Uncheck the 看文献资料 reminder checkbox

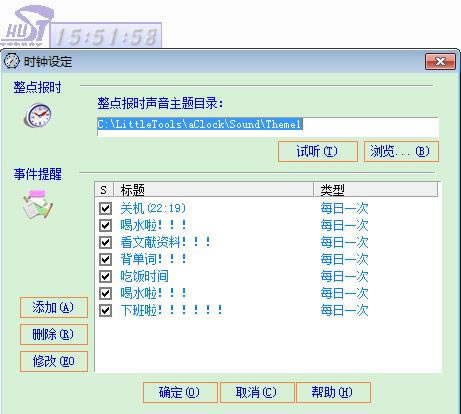[x=105, y=243]
